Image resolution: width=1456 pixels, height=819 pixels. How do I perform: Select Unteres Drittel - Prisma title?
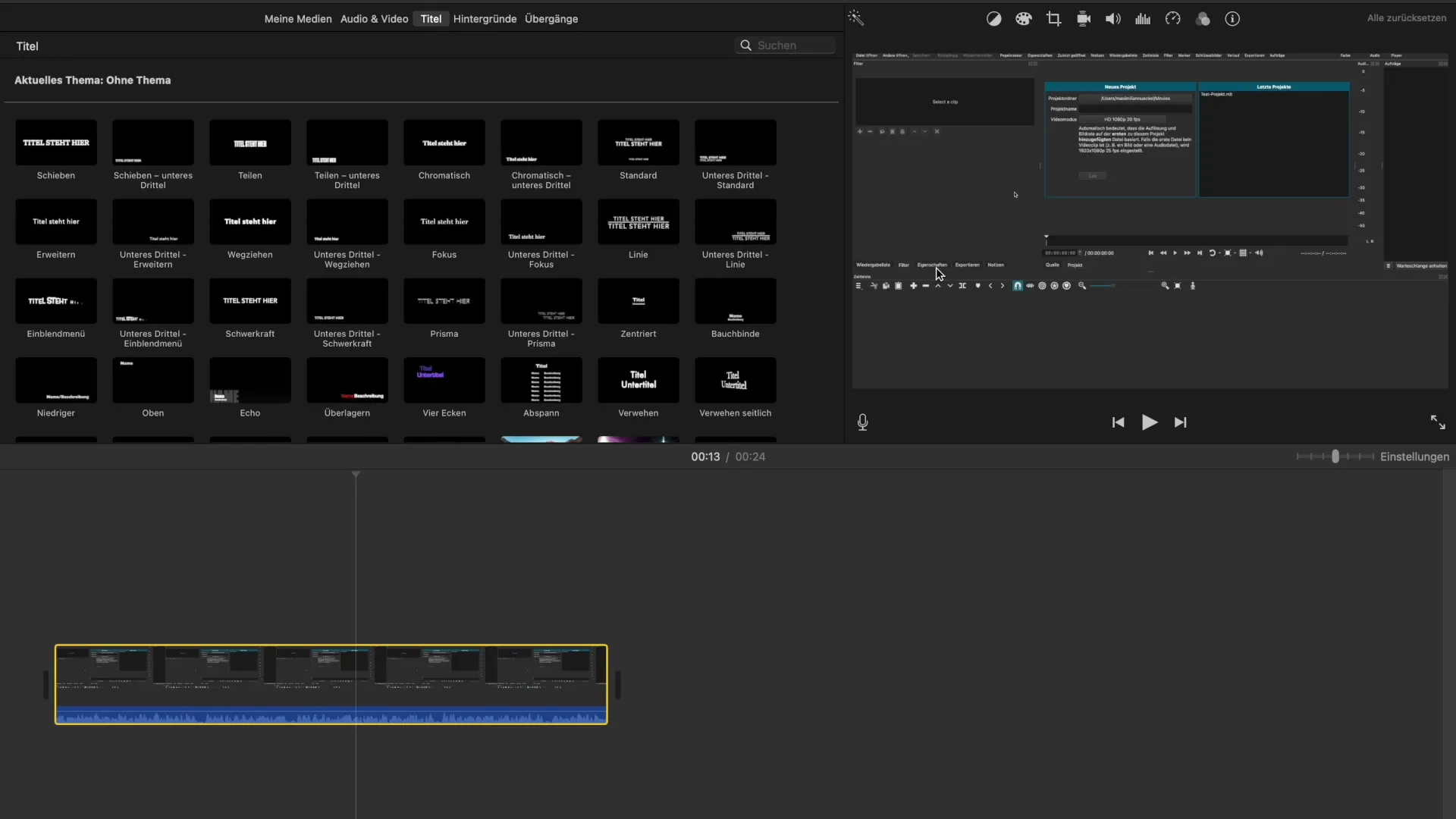pyautogui.click(x=541, y=301)
